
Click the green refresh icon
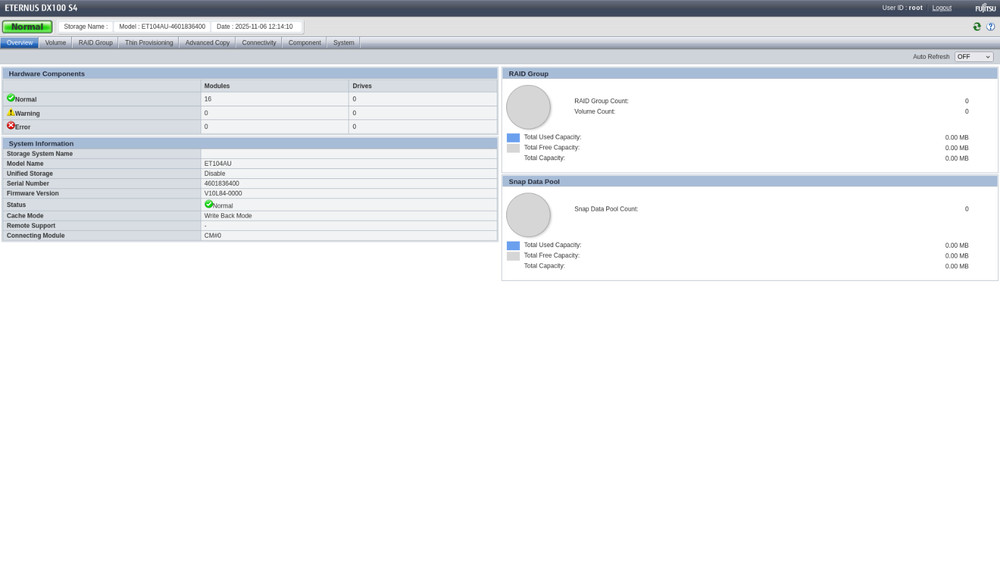click(976, 27)
